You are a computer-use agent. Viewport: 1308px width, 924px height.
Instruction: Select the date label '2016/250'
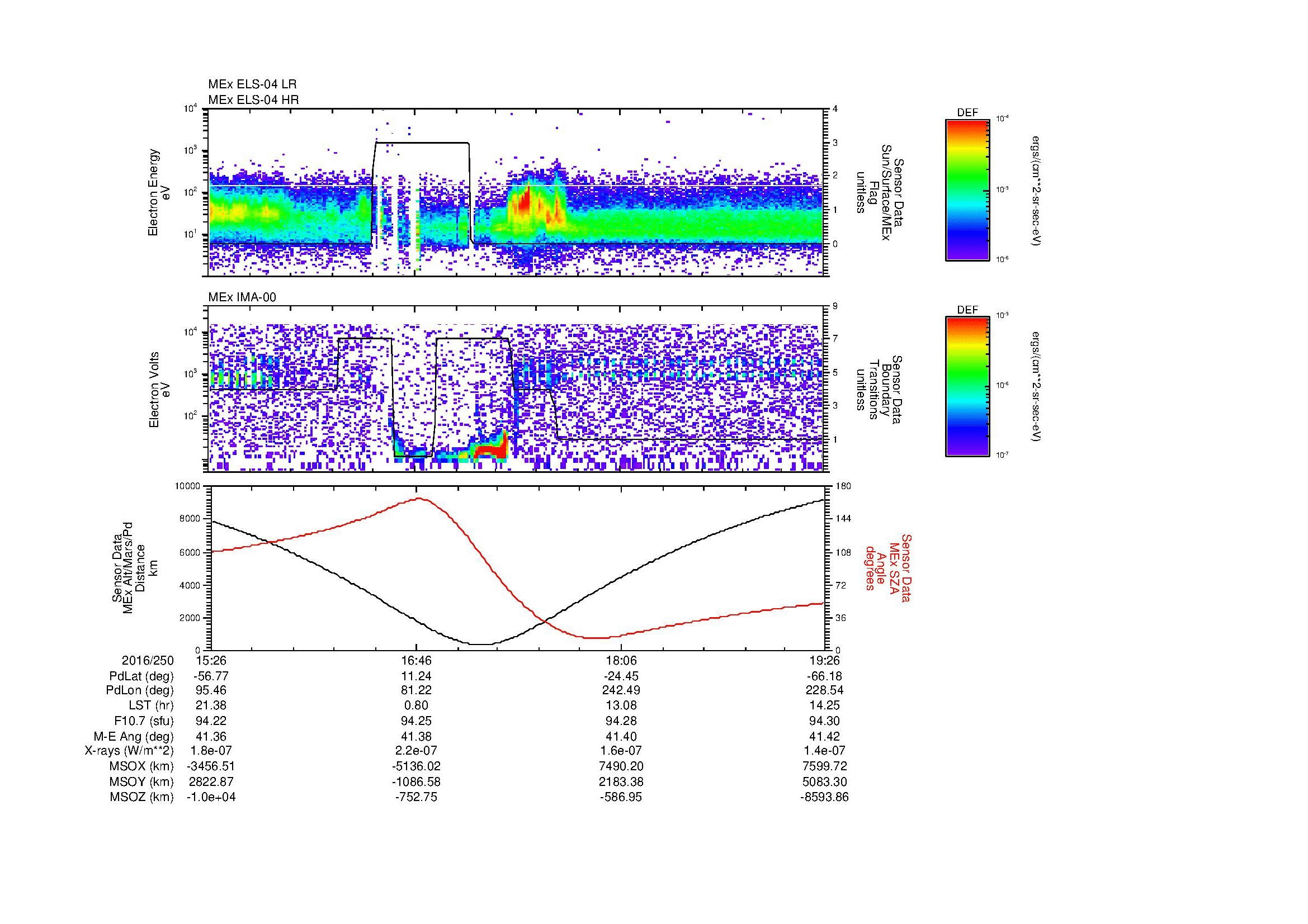(148, 660)
